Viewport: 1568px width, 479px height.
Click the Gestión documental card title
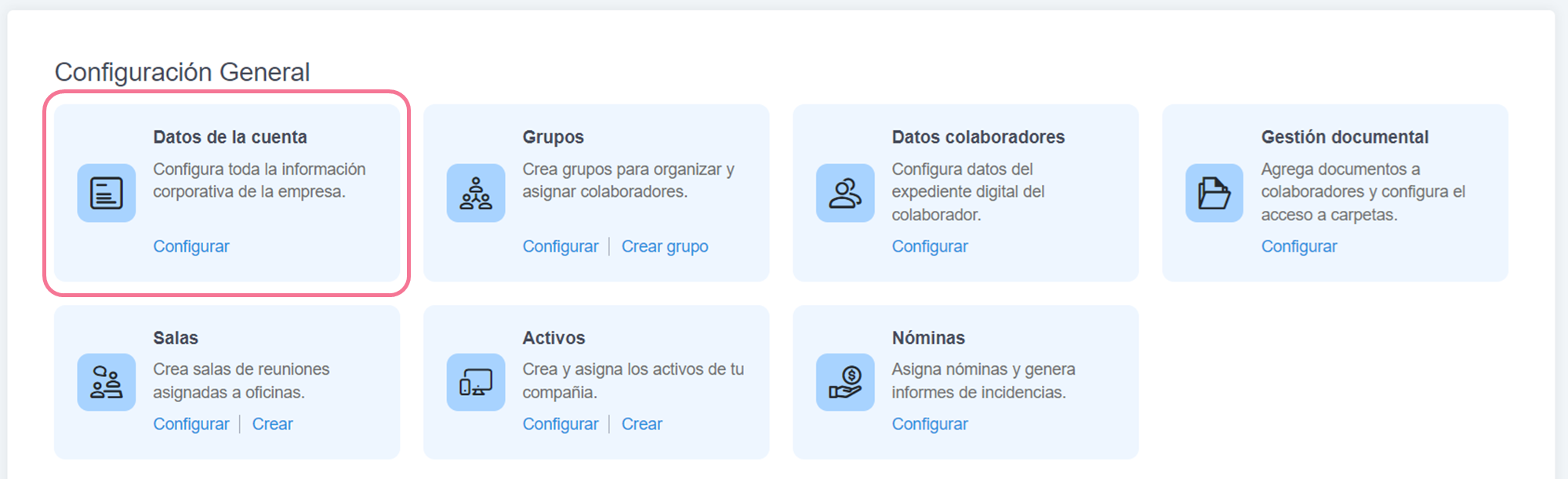tap(1344, 137)
